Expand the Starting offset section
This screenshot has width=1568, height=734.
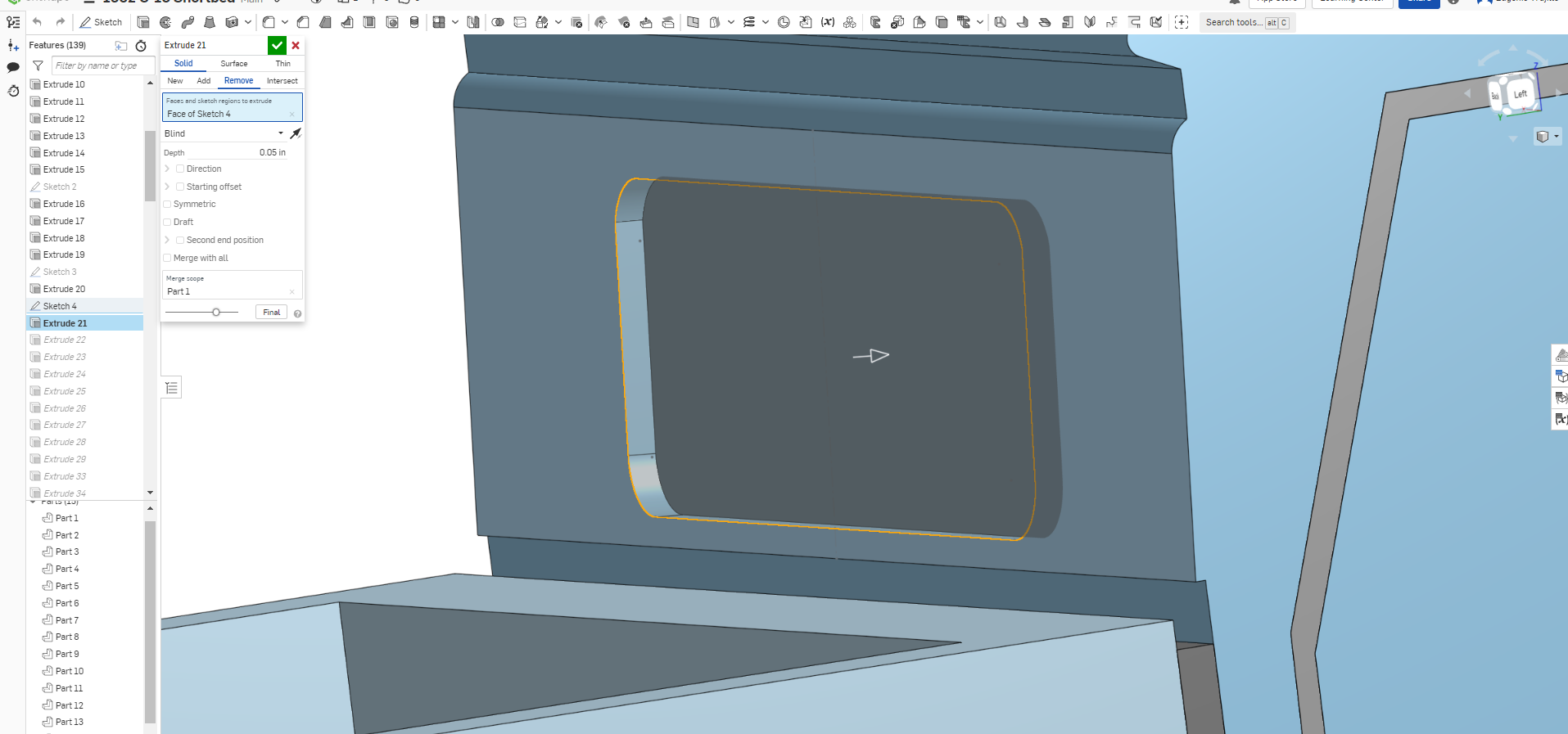[167, 187]
